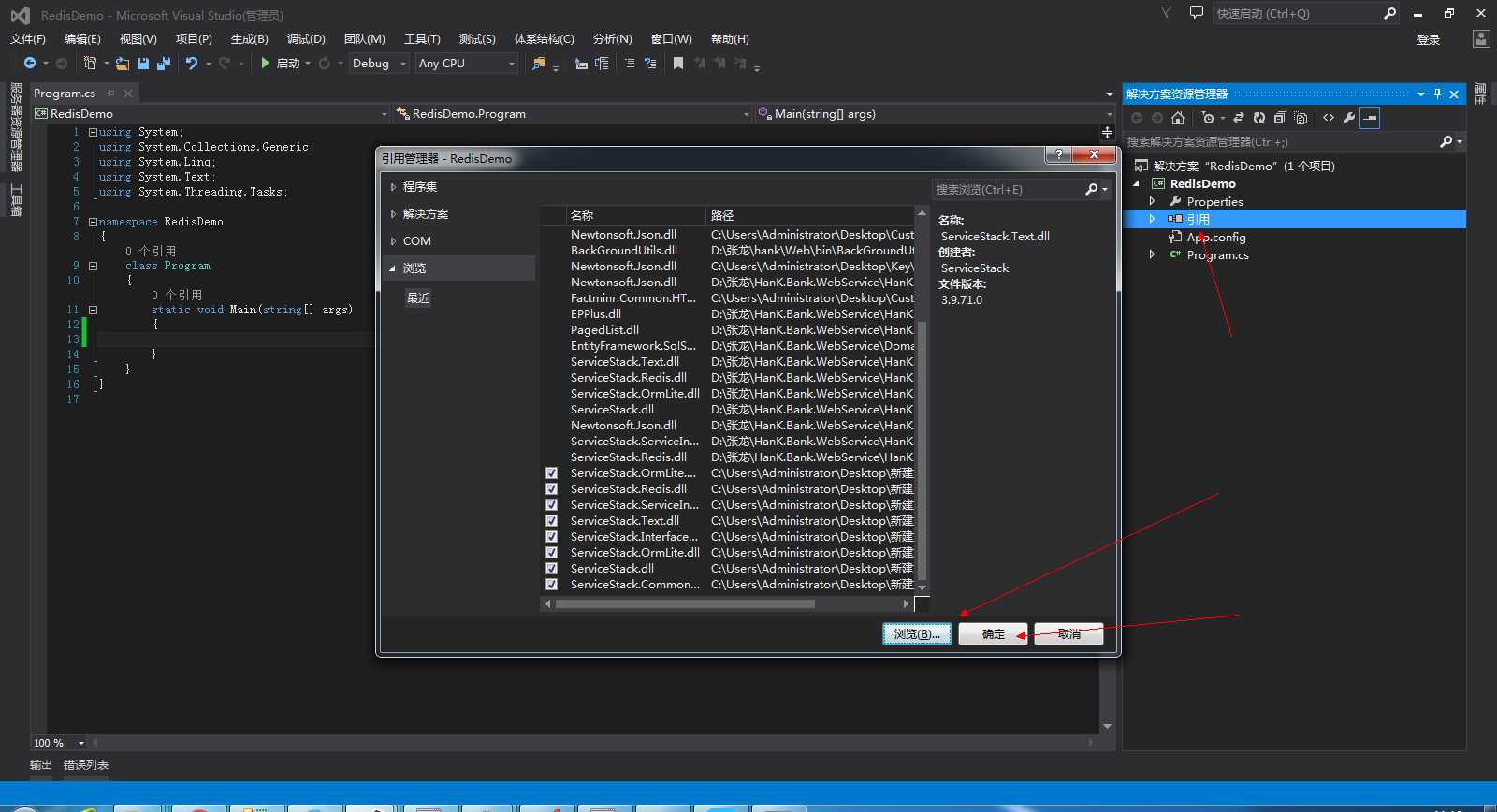Open the Debug configuration dropdown
1497x812 pixels.
(x=379, y=64)
